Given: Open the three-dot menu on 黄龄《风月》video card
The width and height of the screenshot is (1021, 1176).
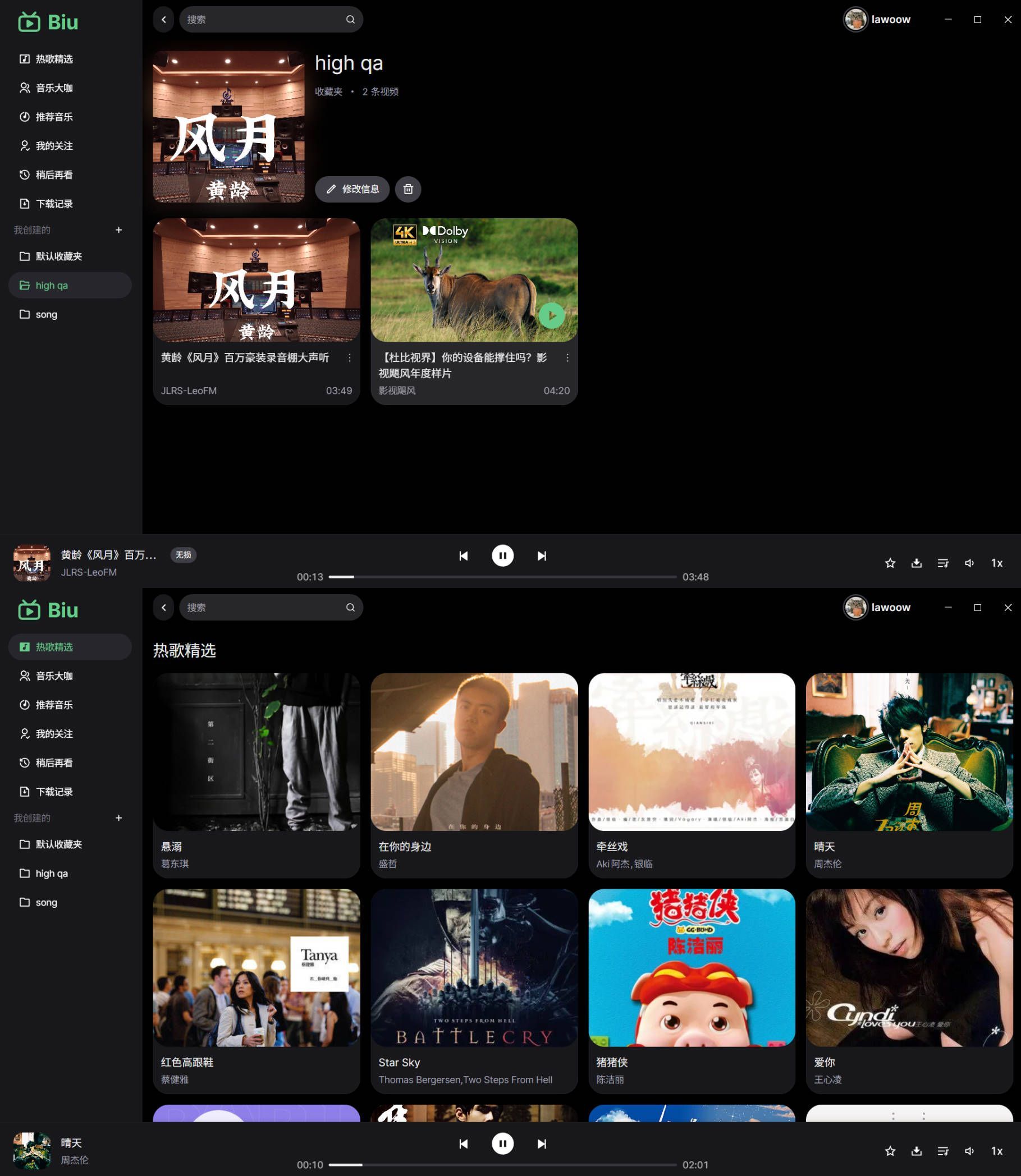Looking at the screenshot, I should [x=349, y=358].
